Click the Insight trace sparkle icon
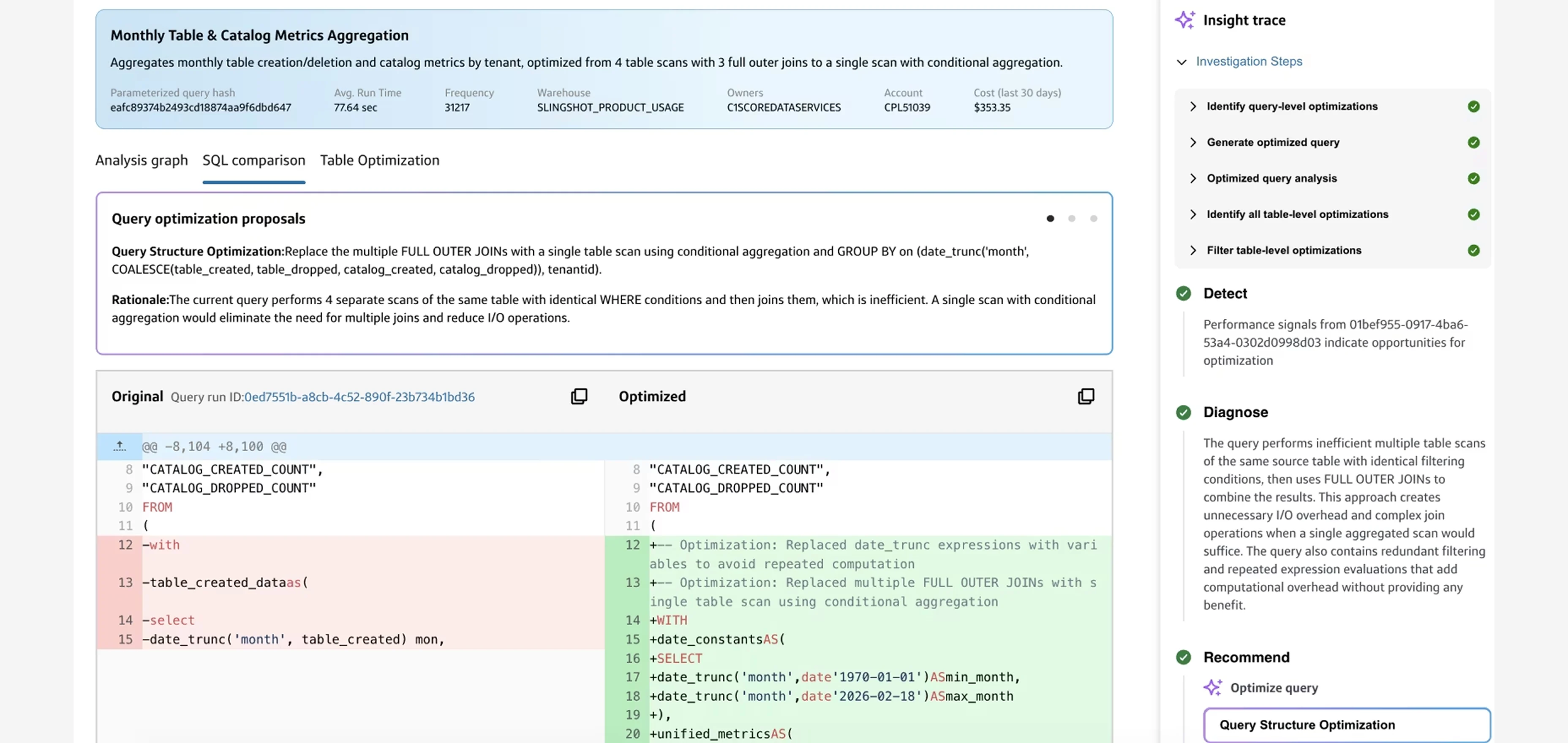The width and height of the screenshot is (1568, 743). tap(1184, 20)
